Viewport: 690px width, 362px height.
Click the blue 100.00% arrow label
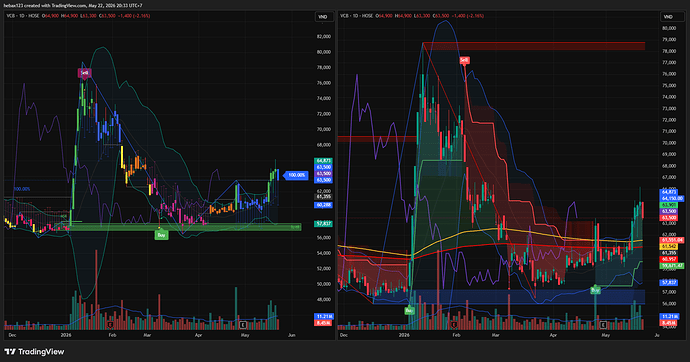click(x=295, y=175)
